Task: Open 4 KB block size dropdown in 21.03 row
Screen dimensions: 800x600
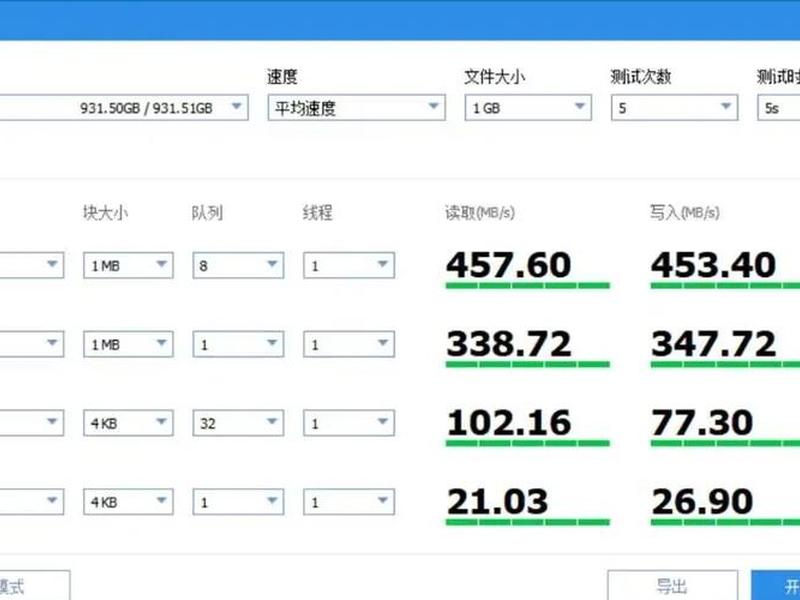Action: click(x=128, y=502)
